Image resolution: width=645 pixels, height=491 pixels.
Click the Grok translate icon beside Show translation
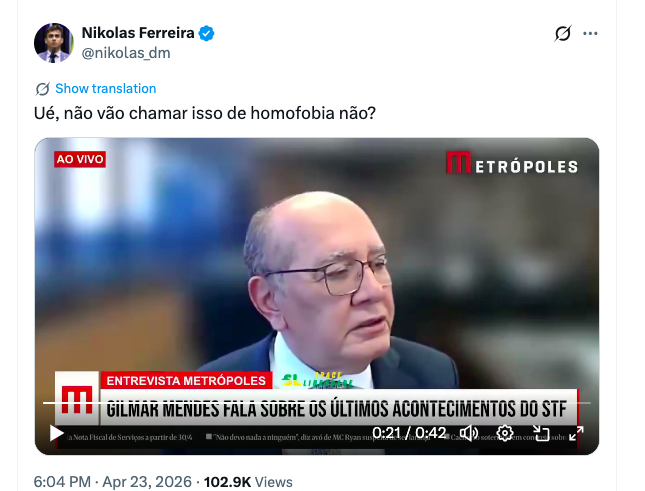43,88
